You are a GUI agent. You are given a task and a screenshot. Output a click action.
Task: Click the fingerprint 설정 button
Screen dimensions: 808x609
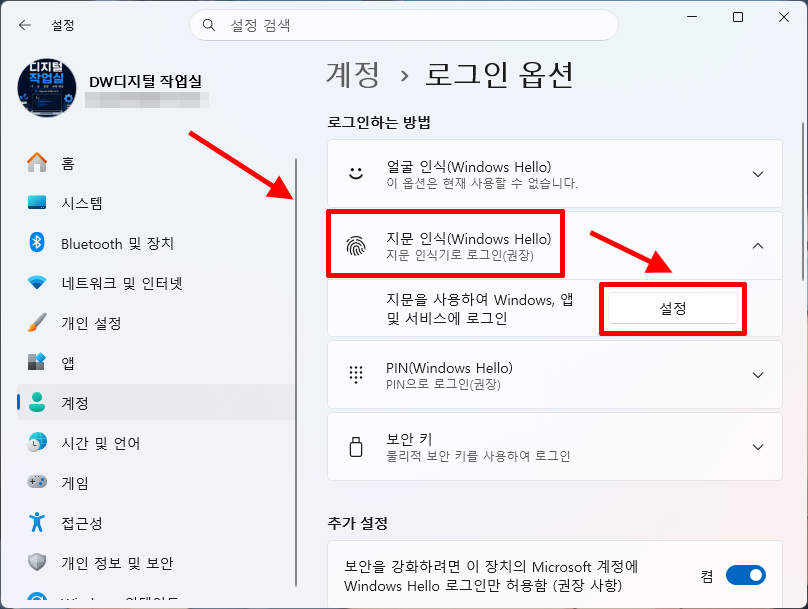point(672,308)
